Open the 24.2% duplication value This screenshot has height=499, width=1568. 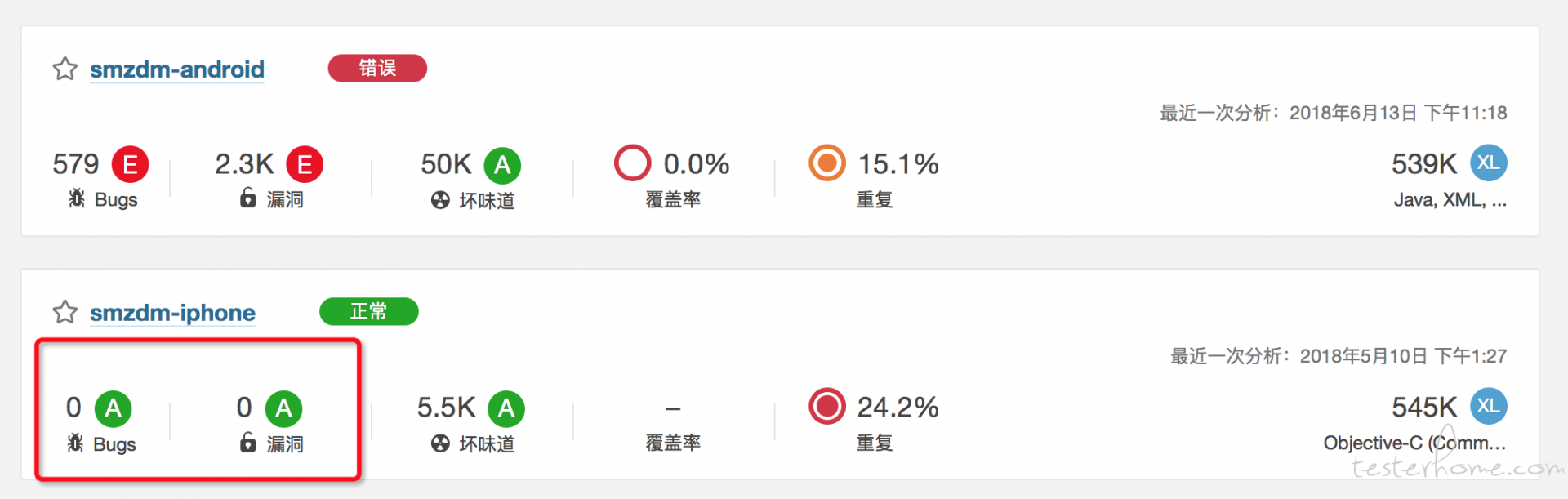point(898,407)
